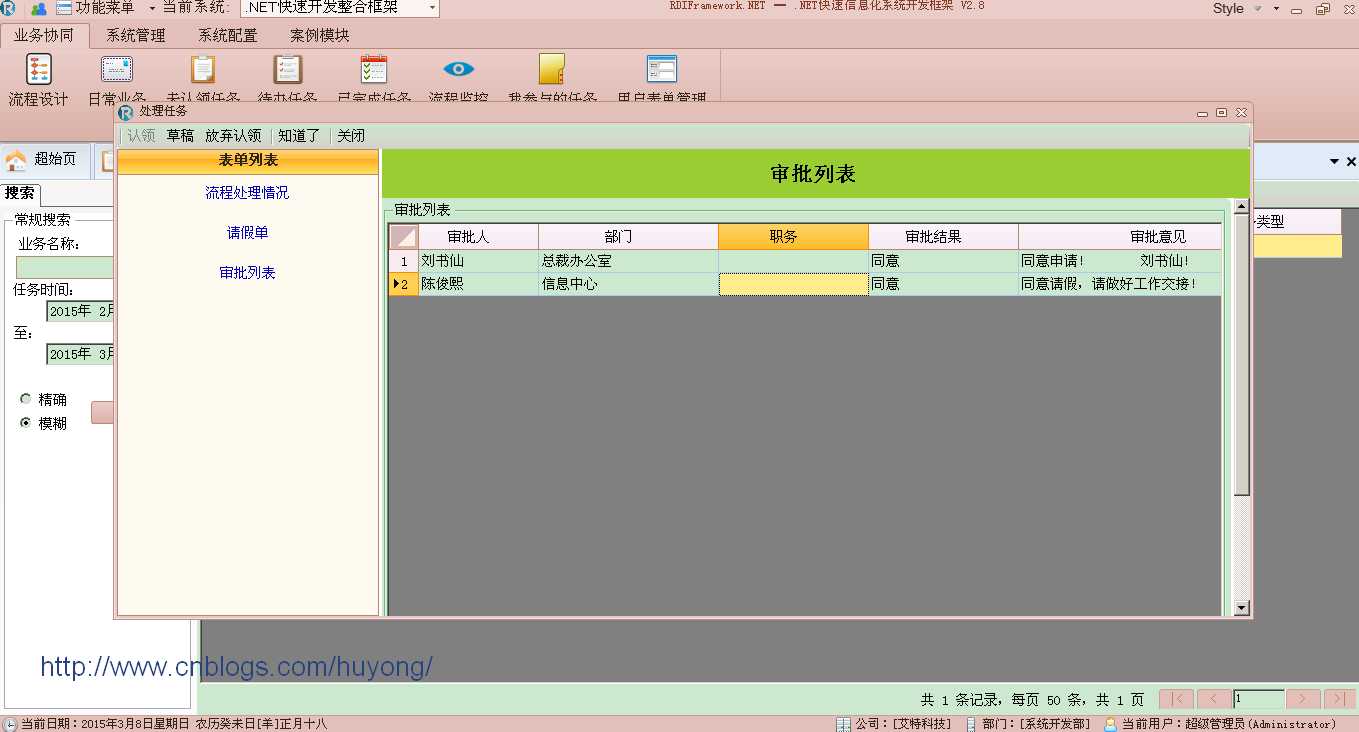1359x732 pixels.
Task: Open the 用户表单管理 form icon
Action: [x=662, y=69]
